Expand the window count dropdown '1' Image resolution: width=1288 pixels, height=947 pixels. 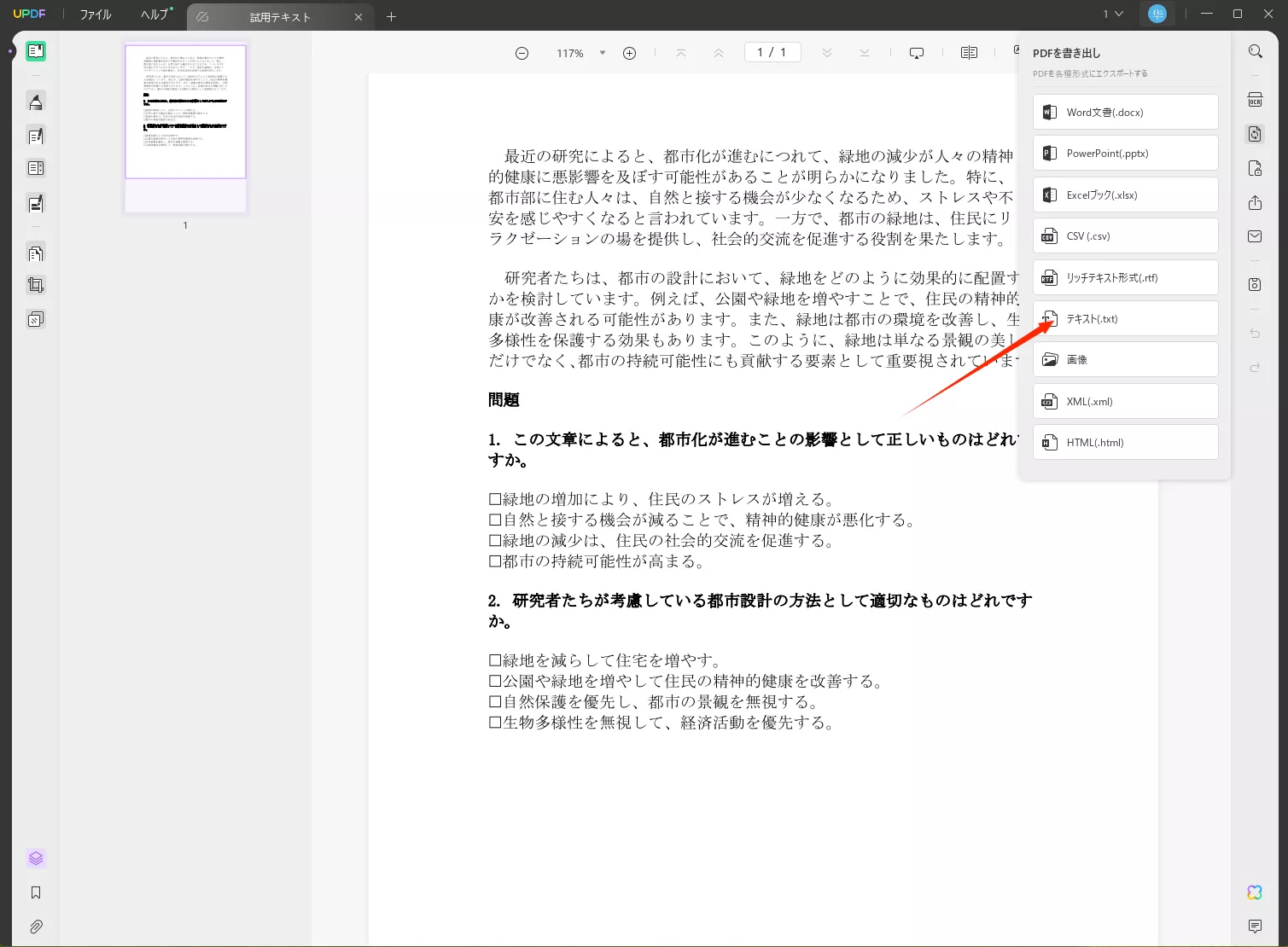tap(1112, 14)
